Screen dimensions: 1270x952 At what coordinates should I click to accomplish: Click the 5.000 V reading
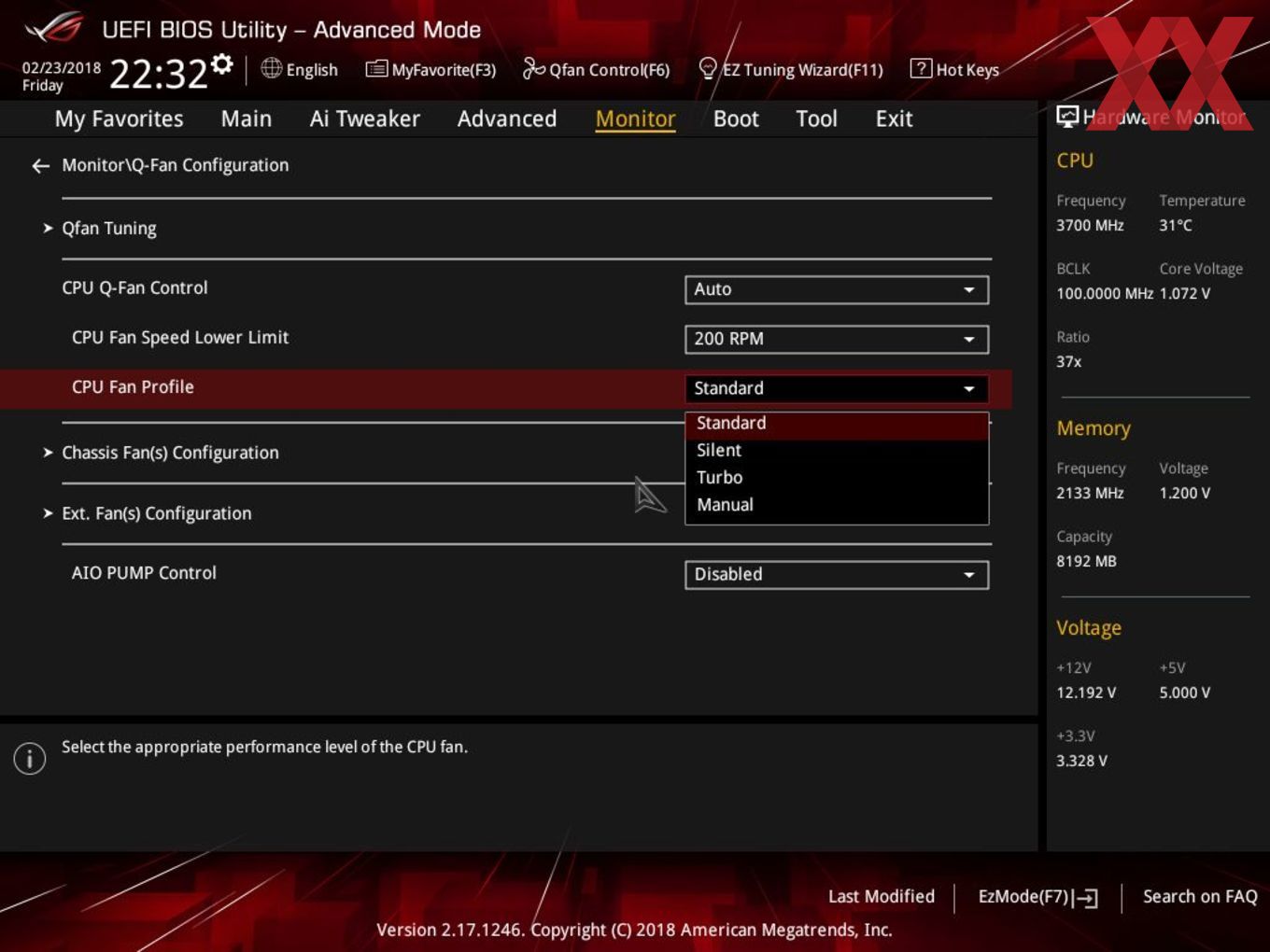pos(1185,693)
